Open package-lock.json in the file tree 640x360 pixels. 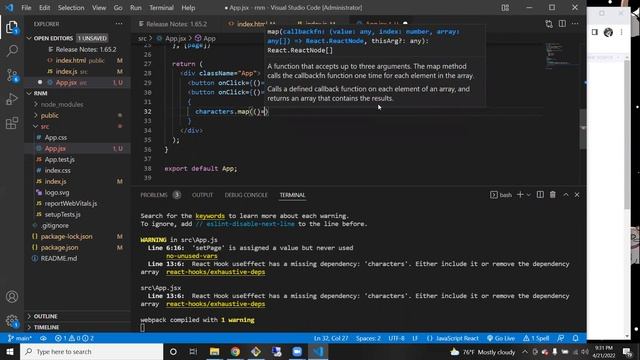(67, 236)
